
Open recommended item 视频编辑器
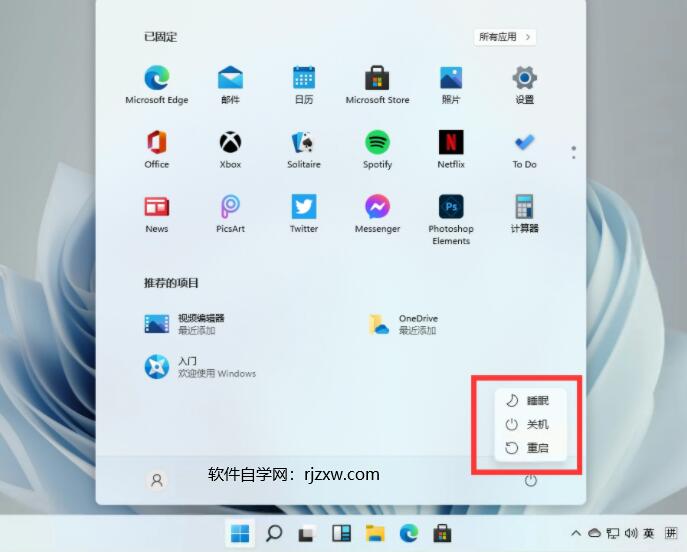click(x=184, y=324)
